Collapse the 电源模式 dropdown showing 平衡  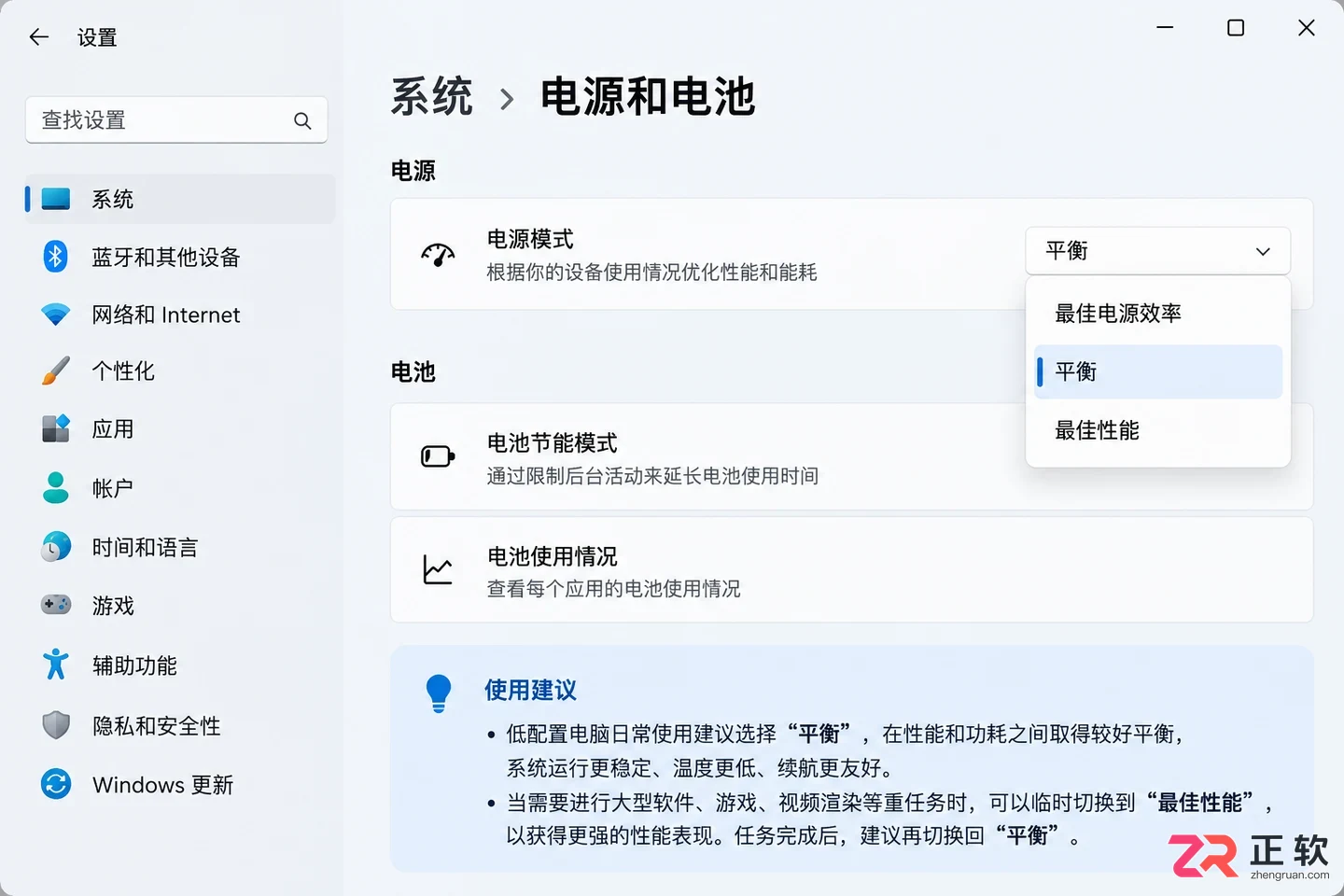1157,251
